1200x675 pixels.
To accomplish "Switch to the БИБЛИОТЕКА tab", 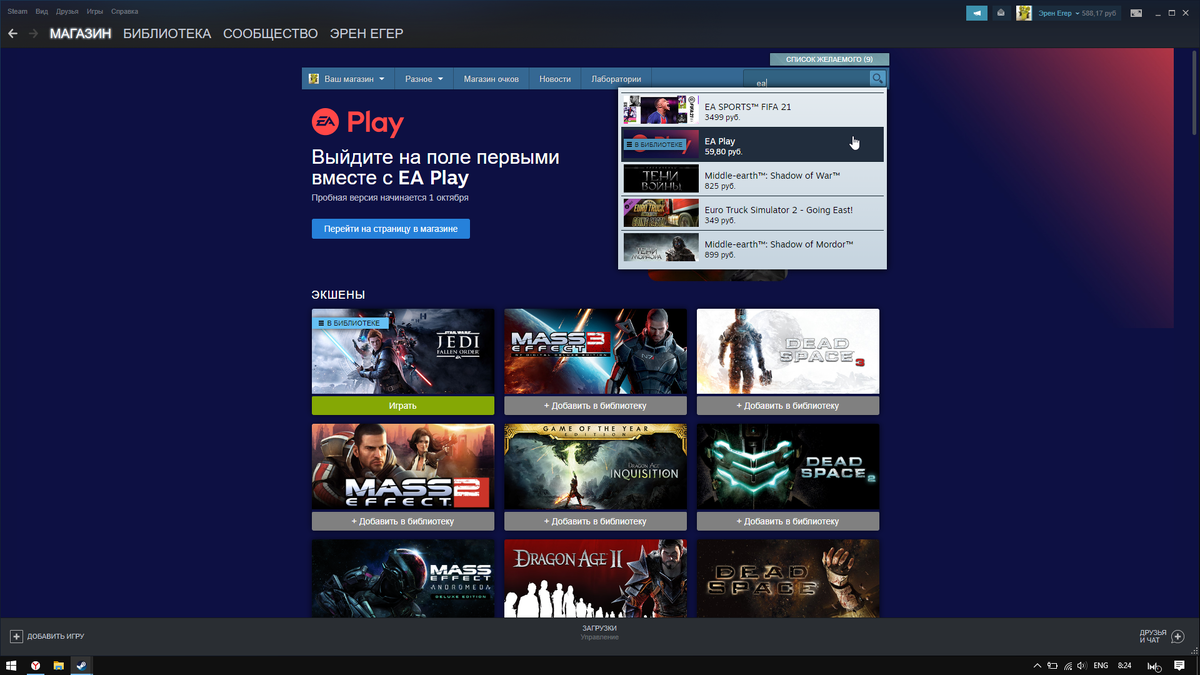I will click(167, 33).
